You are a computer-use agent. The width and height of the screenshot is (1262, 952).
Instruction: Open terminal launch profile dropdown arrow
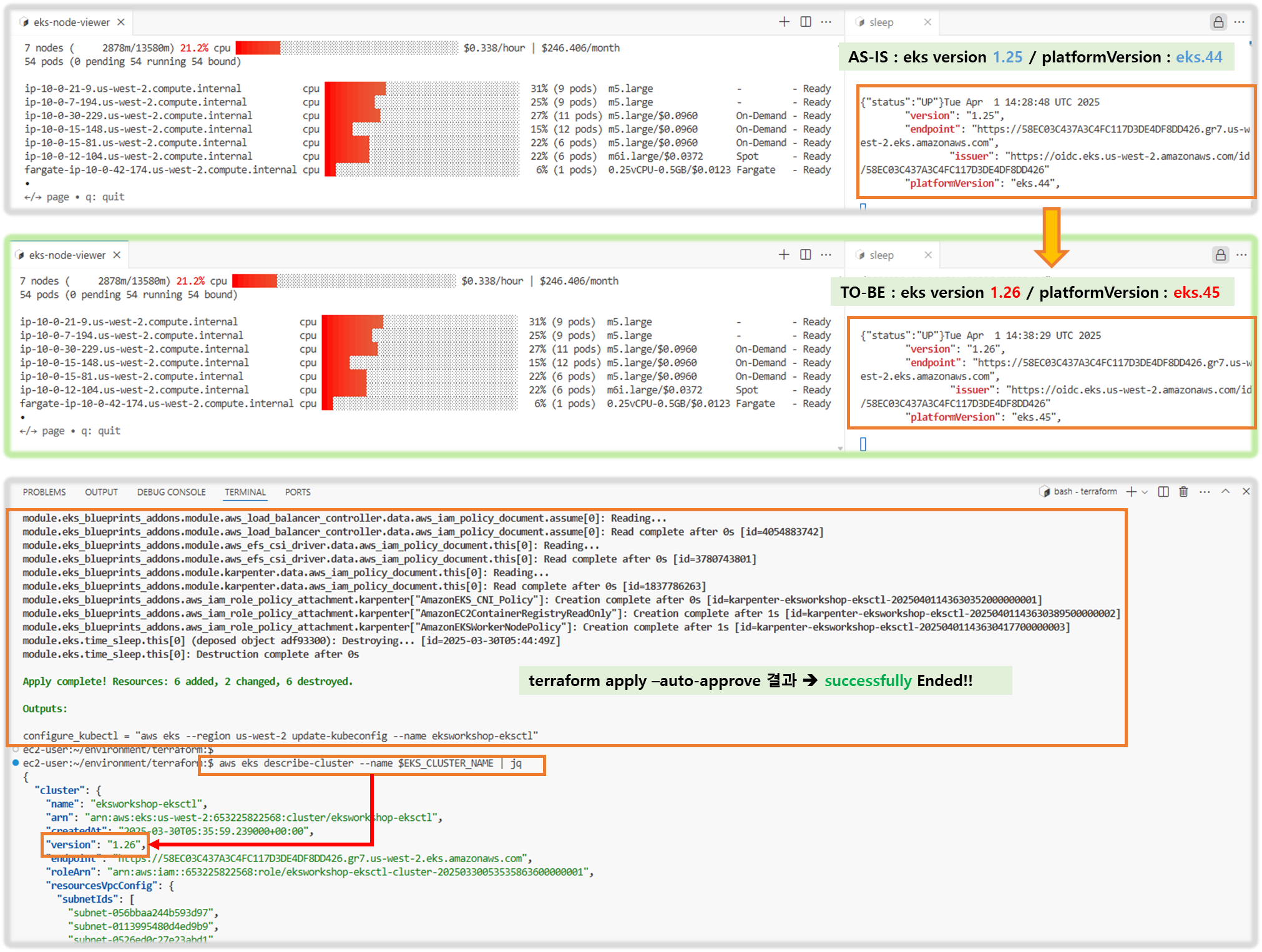coord(1145,492)
